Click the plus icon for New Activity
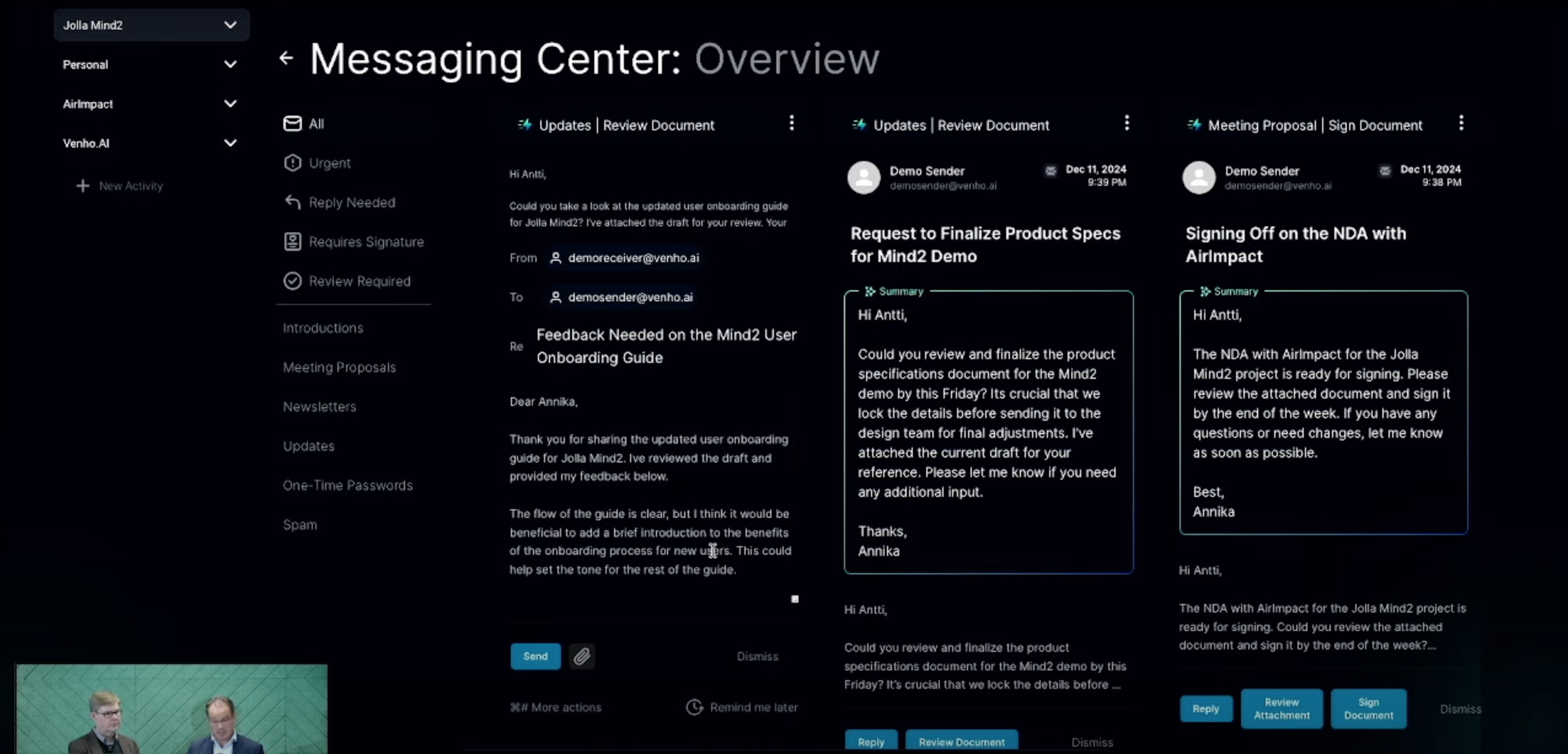 (82, 186)
